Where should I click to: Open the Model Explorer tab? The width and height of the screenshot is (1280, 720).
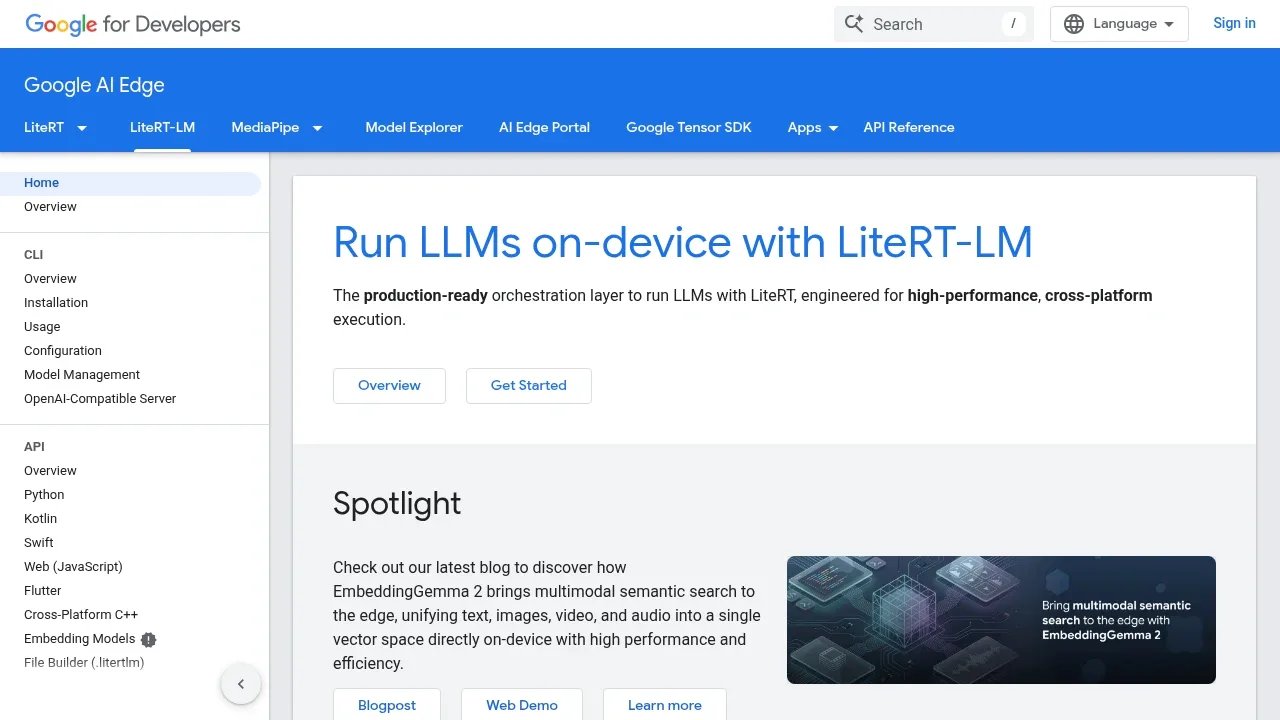[414, 127]
